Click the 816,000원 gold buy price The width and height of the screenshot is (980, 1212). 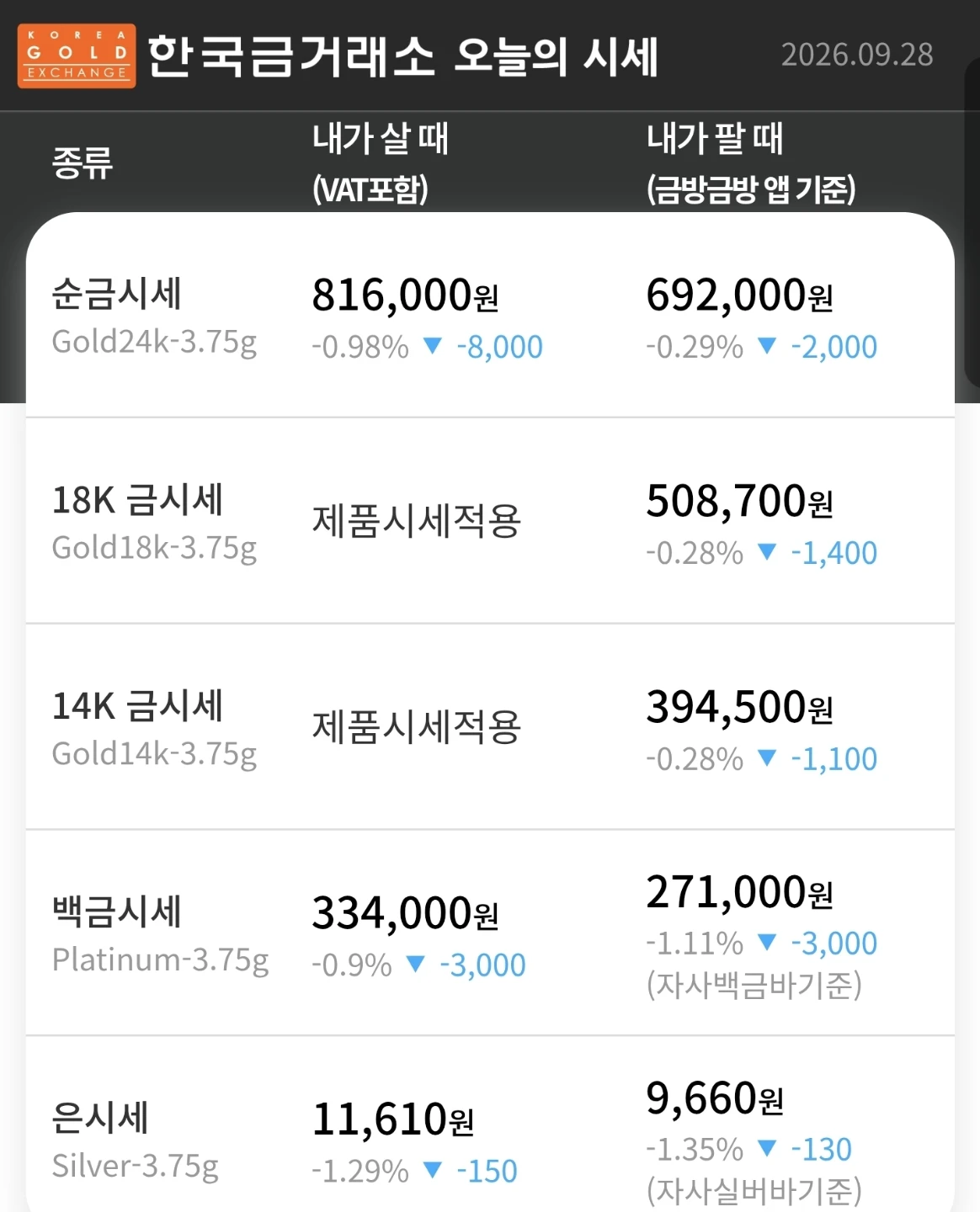pyautogui.click(x=406, y=295)
